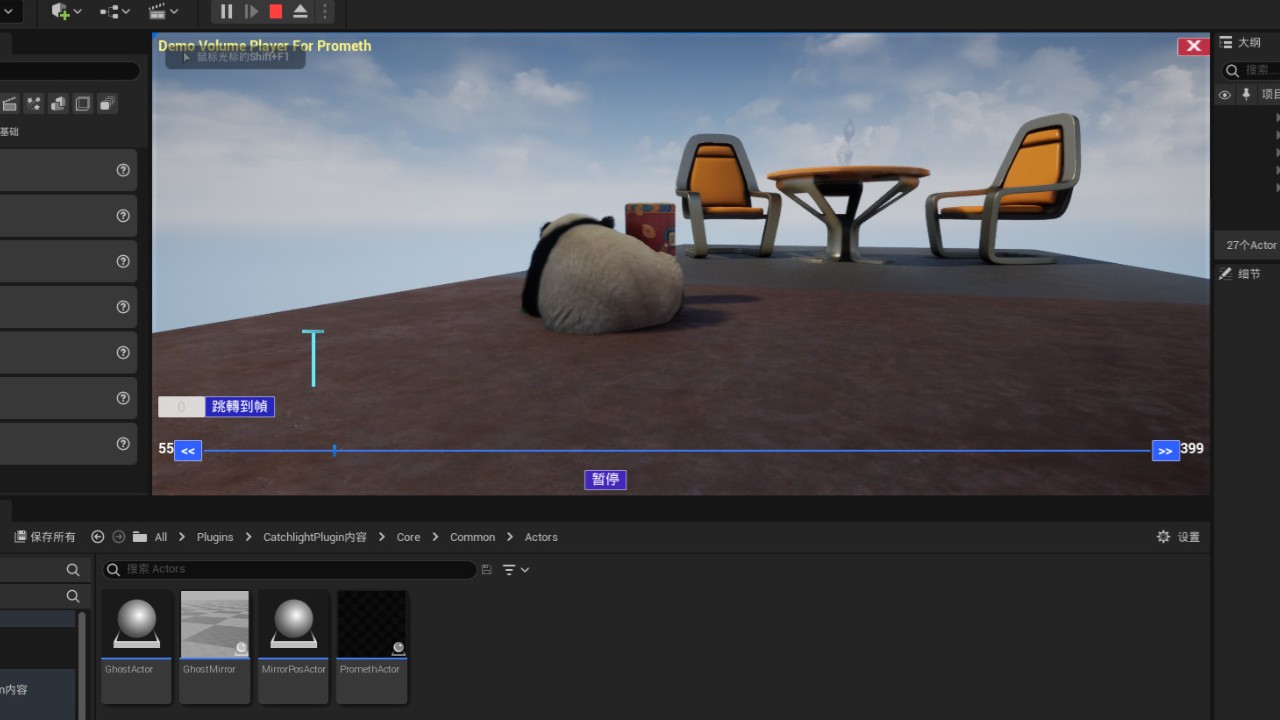Image resolution: width=1280 pixels, height=720 pixels.
Task: Click the folder icon beside All
Action: pos(140,537)
